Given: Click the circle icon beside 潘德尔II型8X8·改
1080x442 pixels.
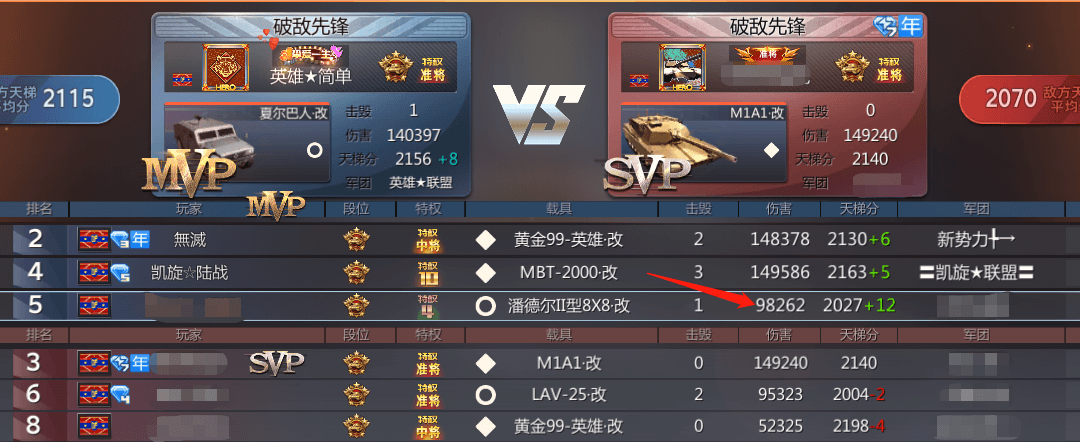Looking at the screenshot, I should coord(486,306).
